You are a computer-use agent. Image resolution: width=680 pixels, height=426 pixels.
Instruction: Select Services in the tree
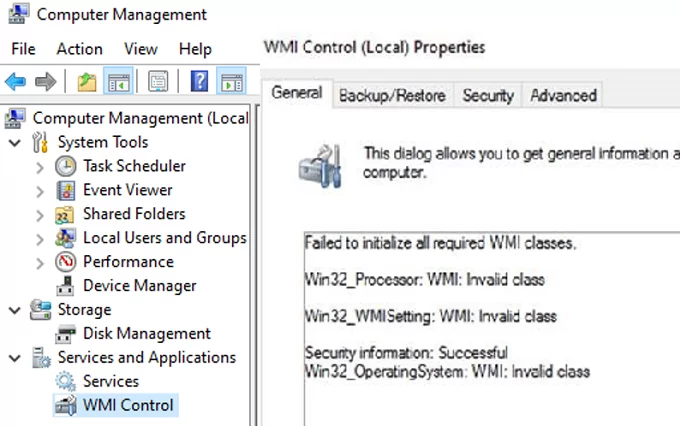point(111,382)
